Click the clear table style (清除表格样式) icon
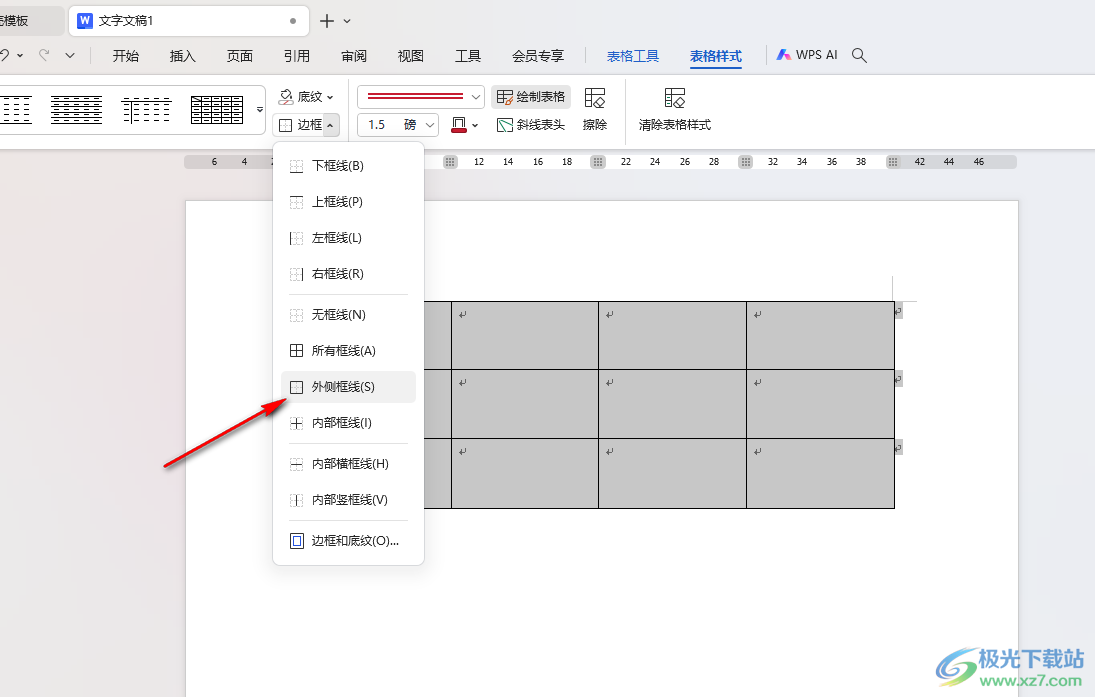This screenshot has height=697, width=1095. [x=675, y=98]
